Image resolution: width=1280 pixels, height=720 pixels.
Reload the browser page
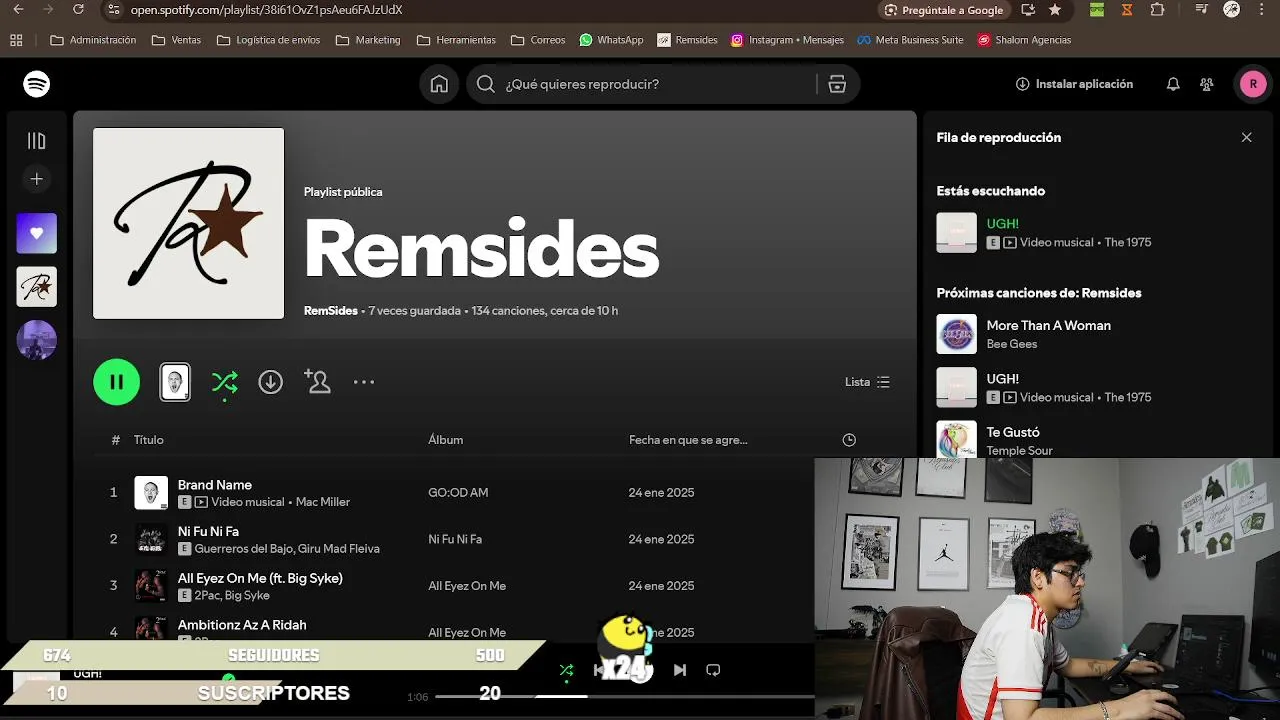click(x=79, y=10)
